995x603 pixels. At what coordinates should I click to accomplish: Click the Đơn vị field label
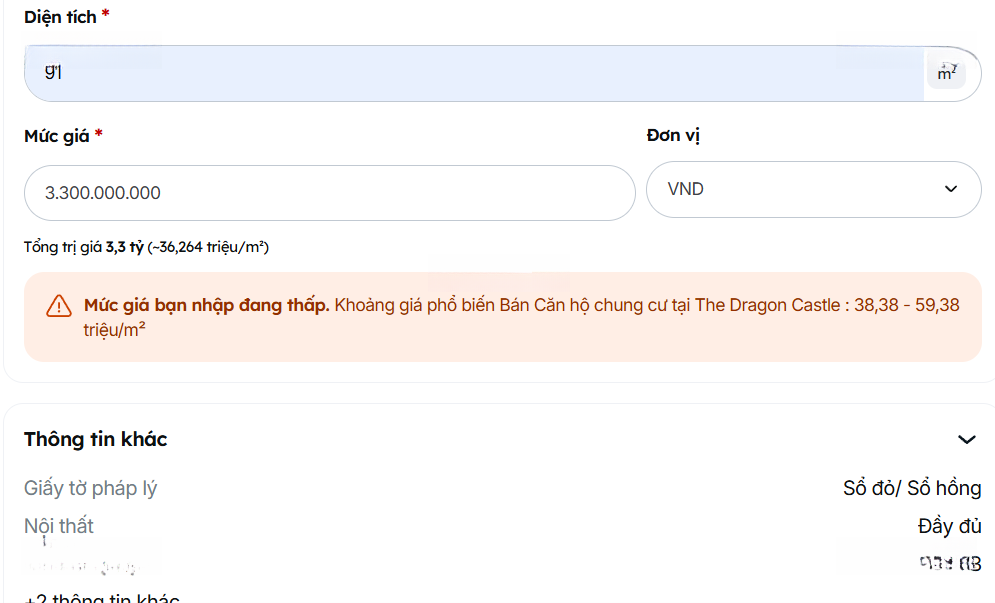click(673, 136)
